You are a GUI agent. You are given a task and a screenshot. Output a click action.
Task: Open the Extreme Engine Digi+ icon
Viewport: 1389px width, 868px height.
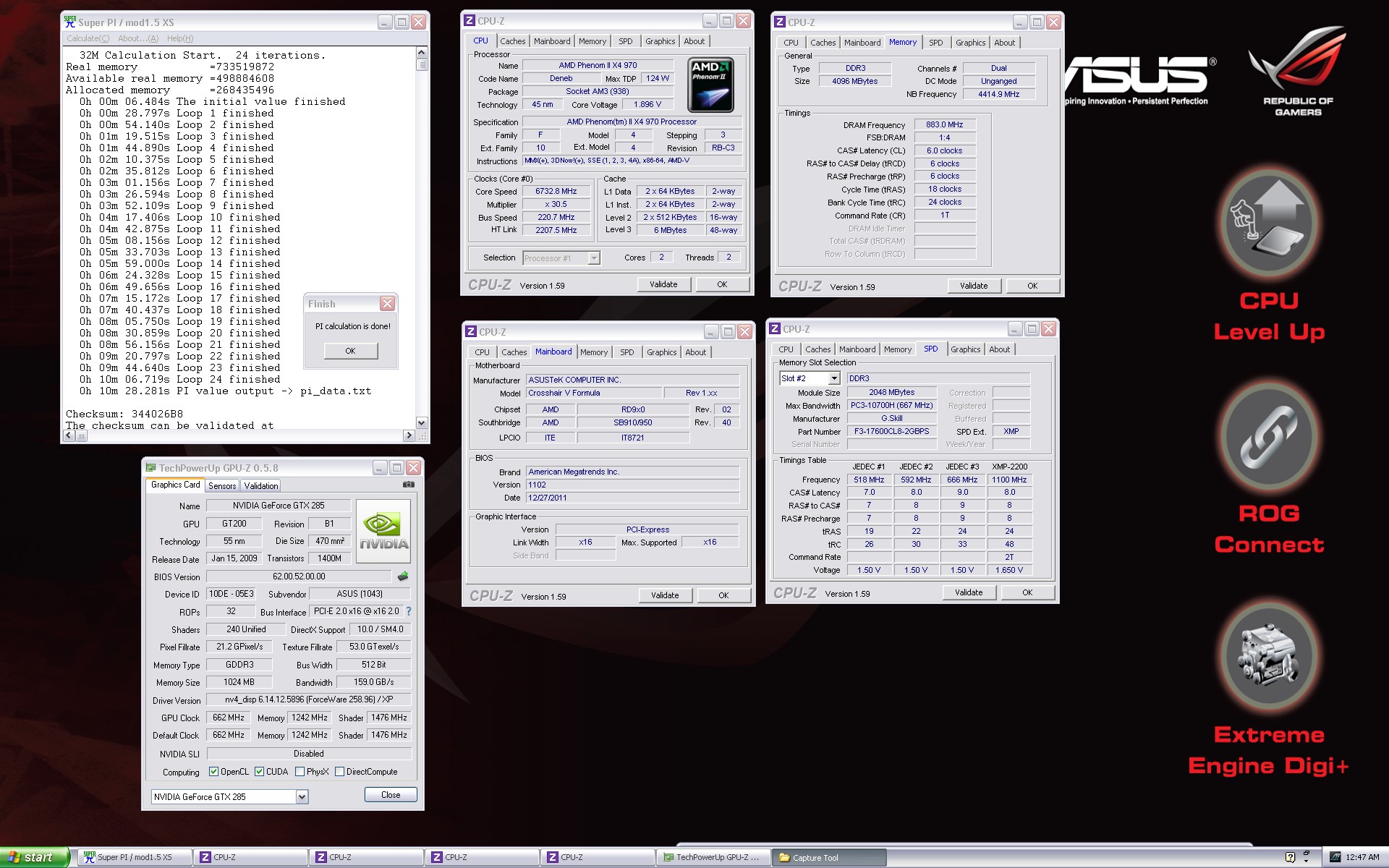point(1270,657)
